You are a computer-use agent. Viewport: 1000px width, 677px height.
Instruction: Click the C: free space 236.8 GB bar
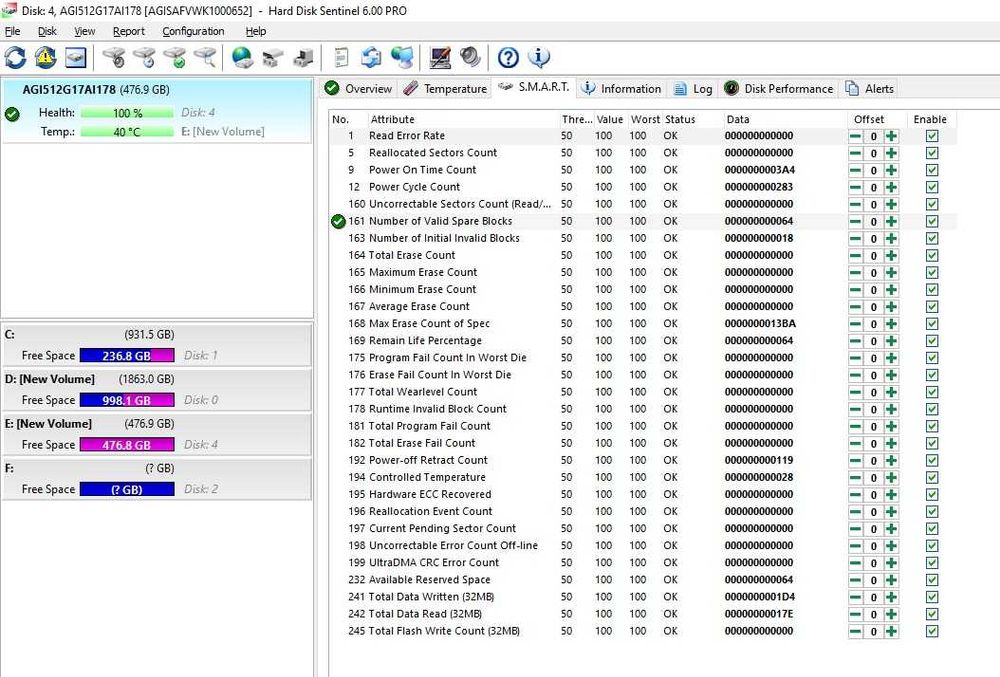click(127, 356)
